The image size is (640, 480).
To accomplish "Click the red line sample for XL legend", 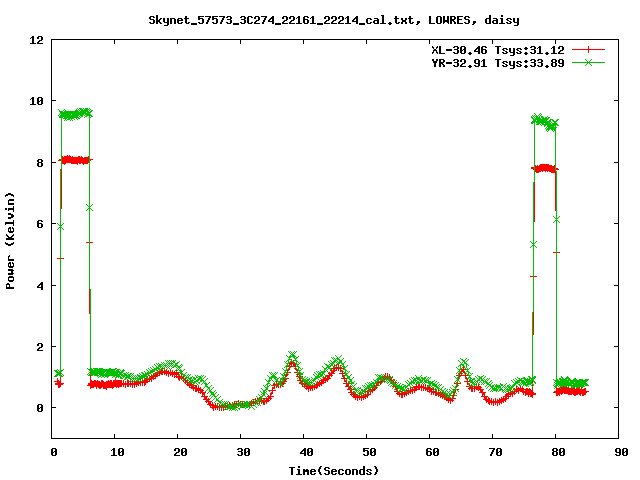I will 588,50.
